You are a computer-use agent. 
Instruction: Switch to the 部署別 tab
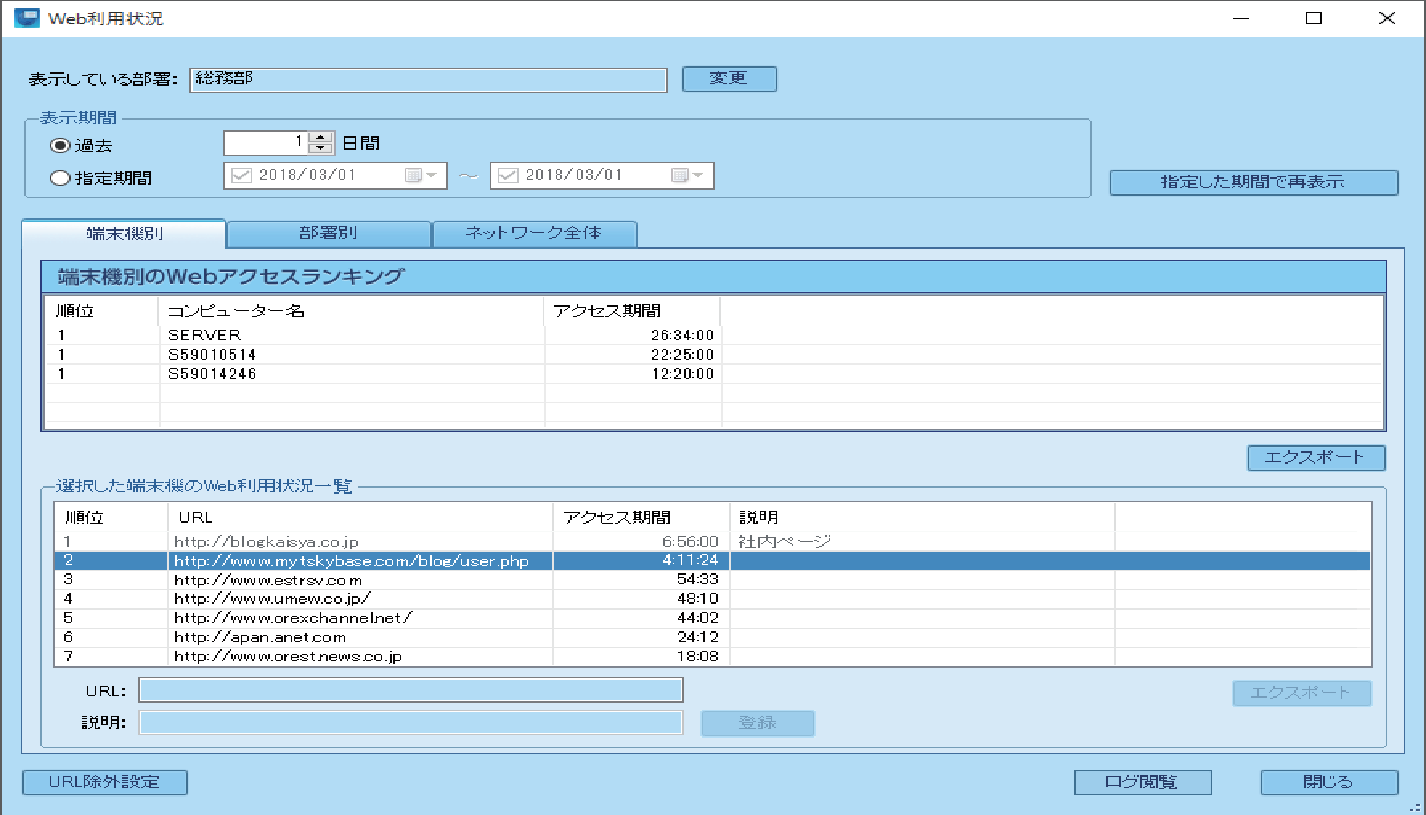click(x=328, y=234)
